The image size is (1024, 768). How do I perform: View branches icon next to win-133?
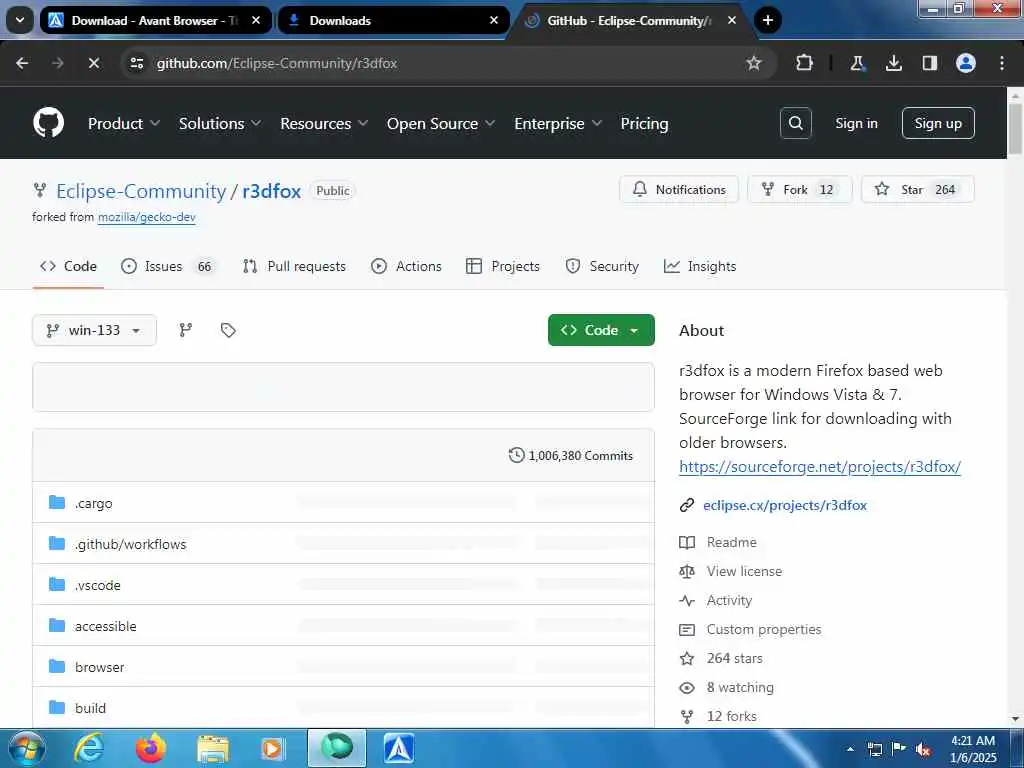(x=185, y=330)
